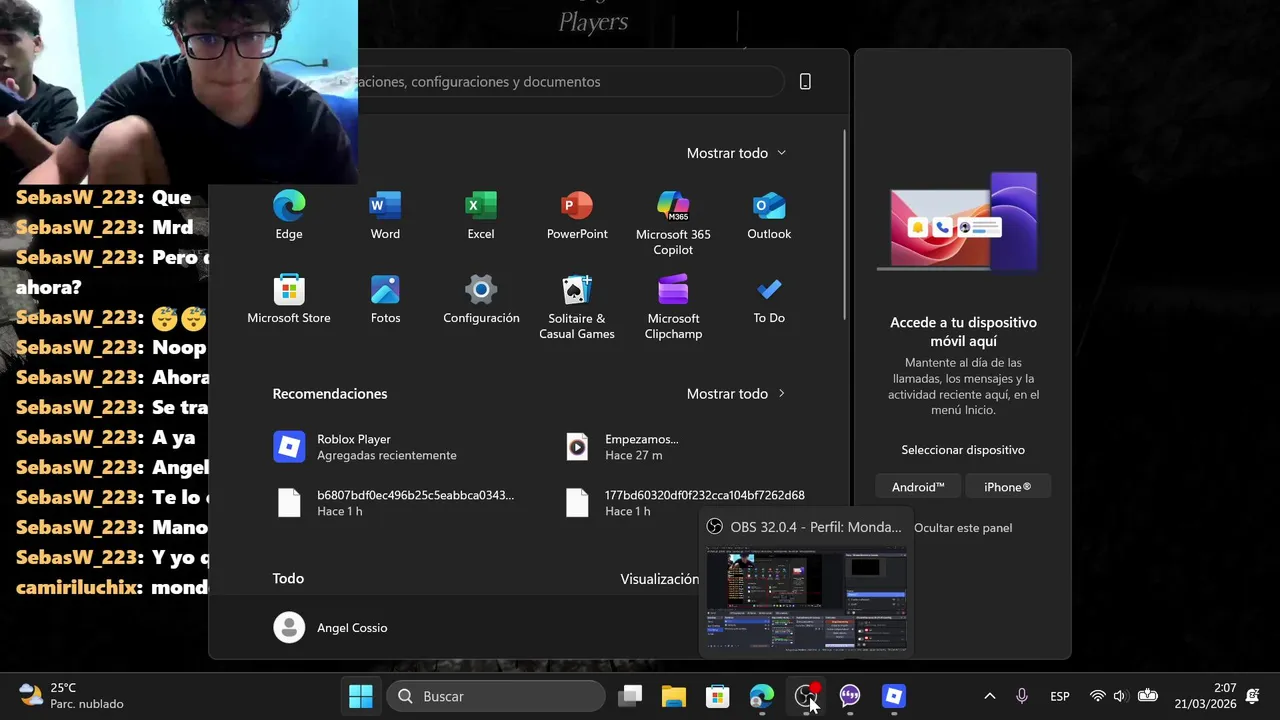Switch to OBS Studio taskbar icon
Screen dimensions: 1280x720
806,696
